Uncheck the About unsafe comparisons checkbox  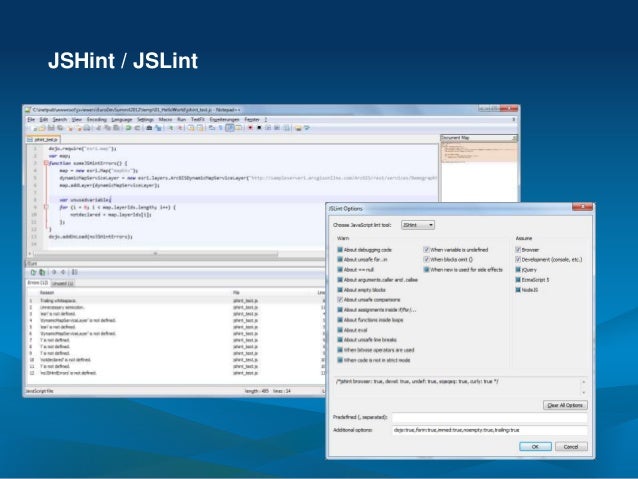[x=340, y=300]
